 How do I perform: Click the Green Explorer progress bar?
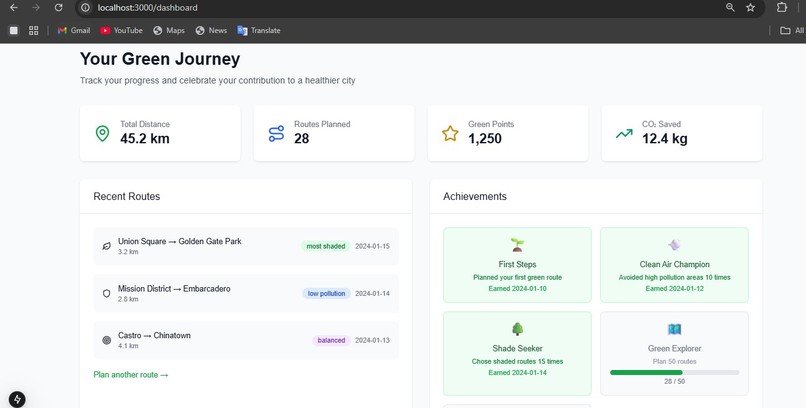[x=674, y=373]
